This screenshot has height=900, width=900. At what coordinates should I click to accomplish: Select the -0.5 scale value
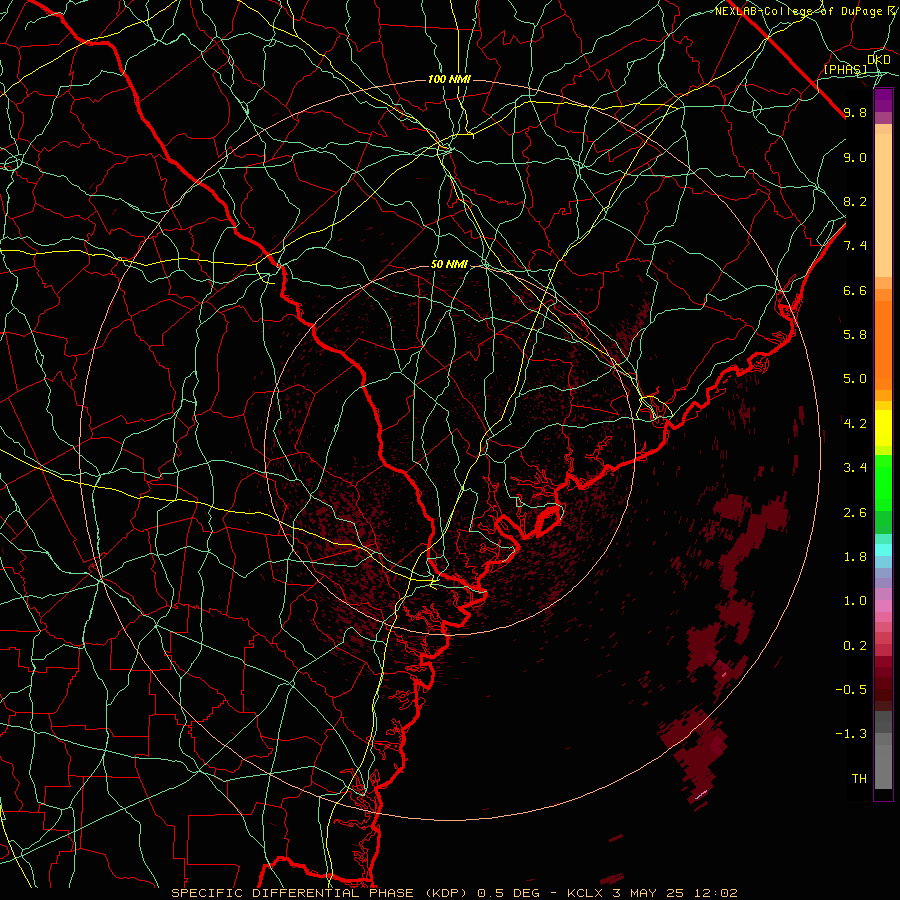[851, 690]
